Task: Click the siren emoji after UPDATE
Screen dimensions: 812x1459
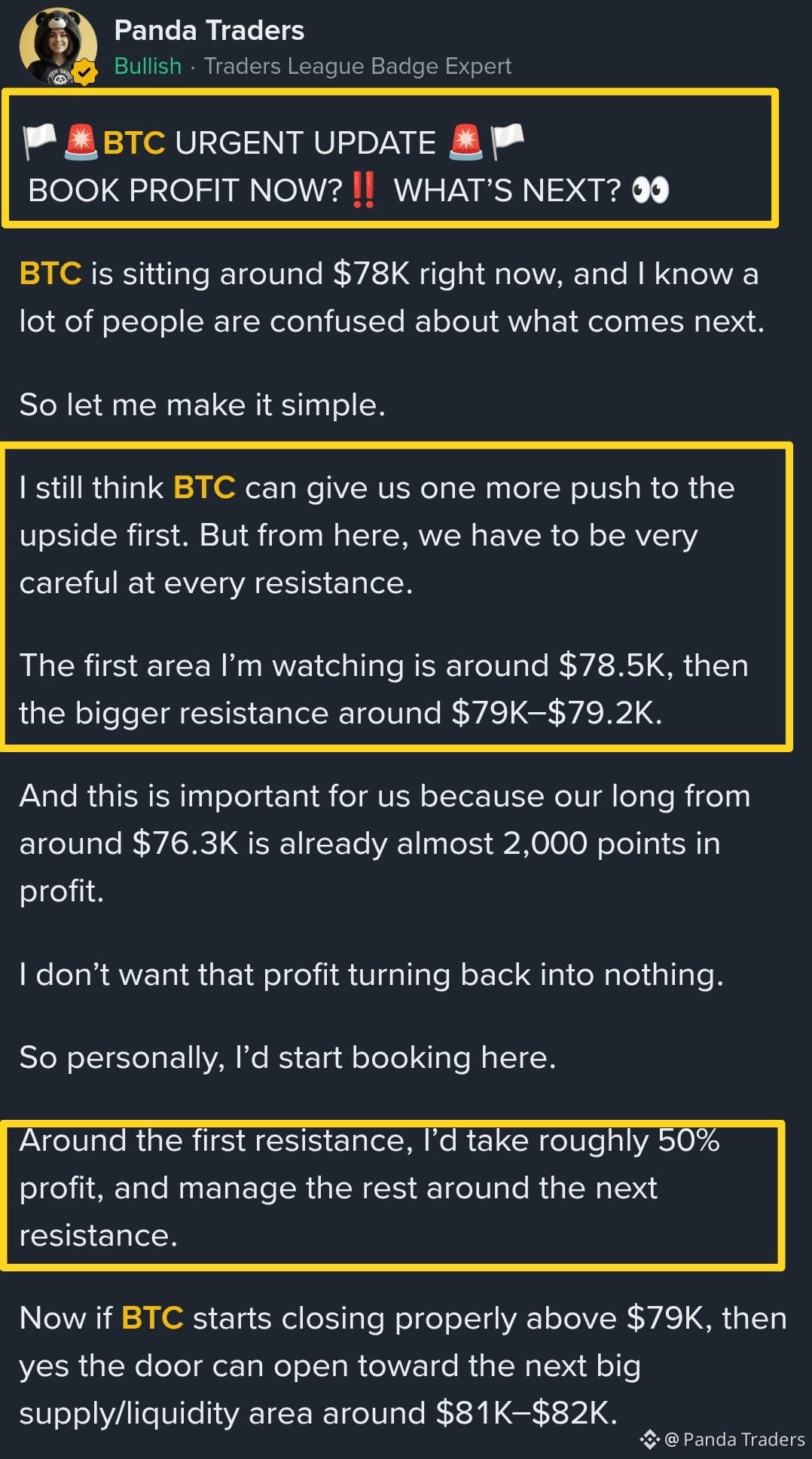Action: pos(466,142)
